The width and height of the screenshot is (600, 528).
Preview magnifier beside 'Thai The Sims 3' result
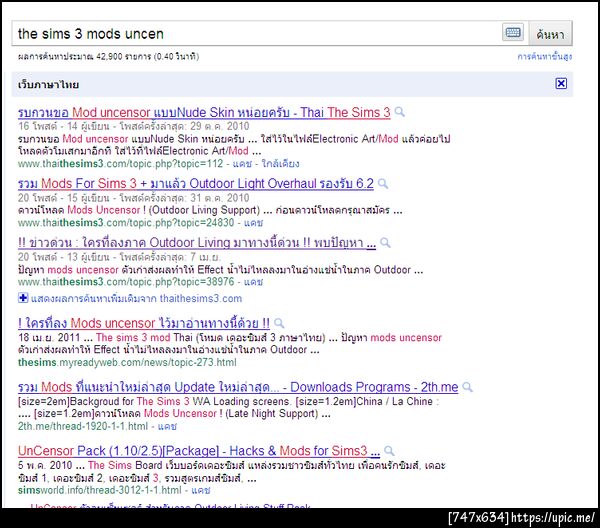[x=399, y=112]
